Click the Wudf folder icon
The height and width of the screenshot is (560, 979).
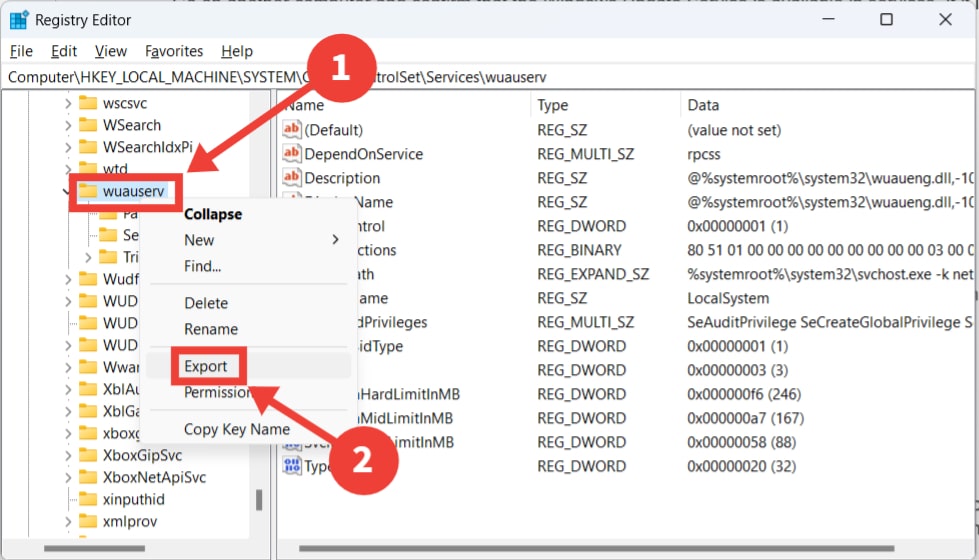88,278
